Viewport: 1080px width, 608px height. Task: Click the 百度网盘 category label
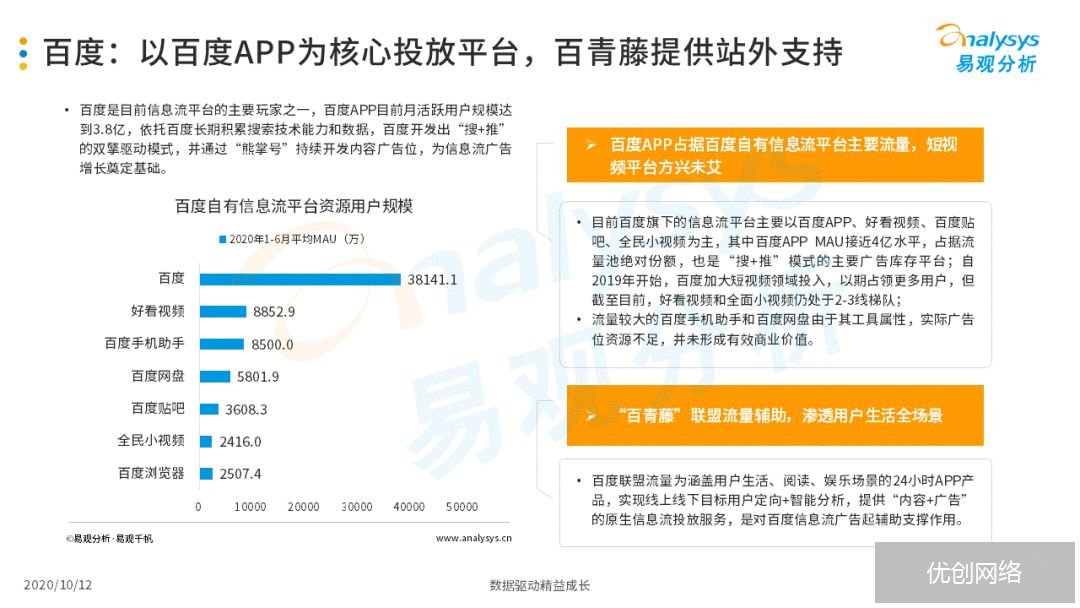(158, 376)
